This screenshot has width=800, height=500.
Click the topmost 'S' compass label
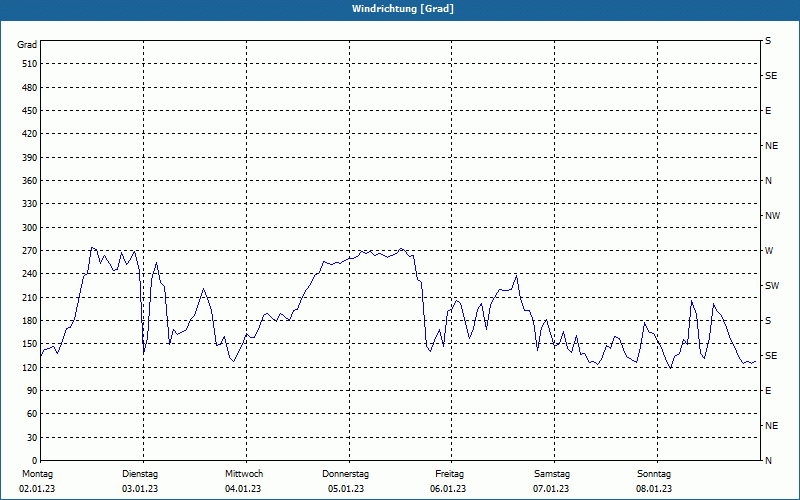tap(768, 41)
